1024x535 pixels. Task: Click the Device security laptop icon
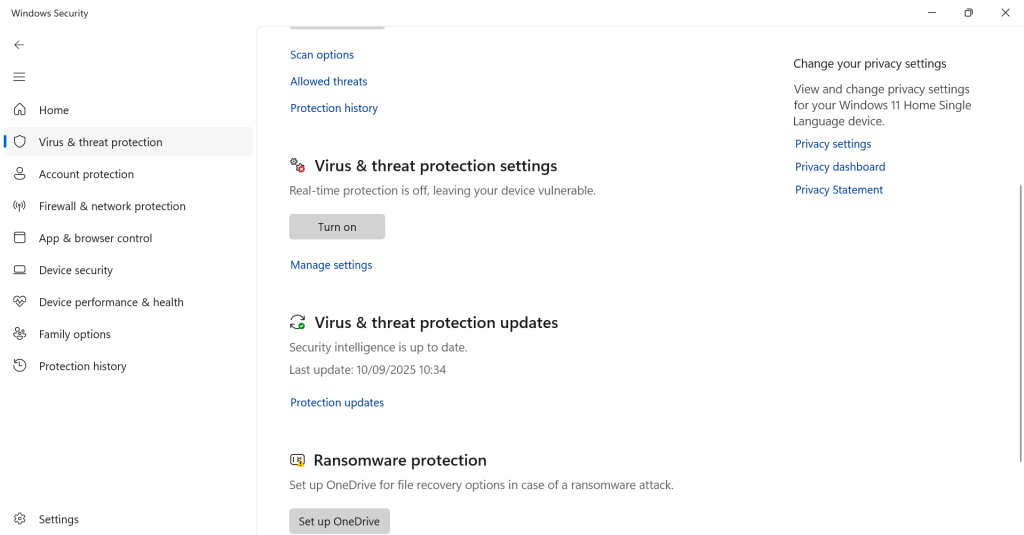tap(19, 270)
